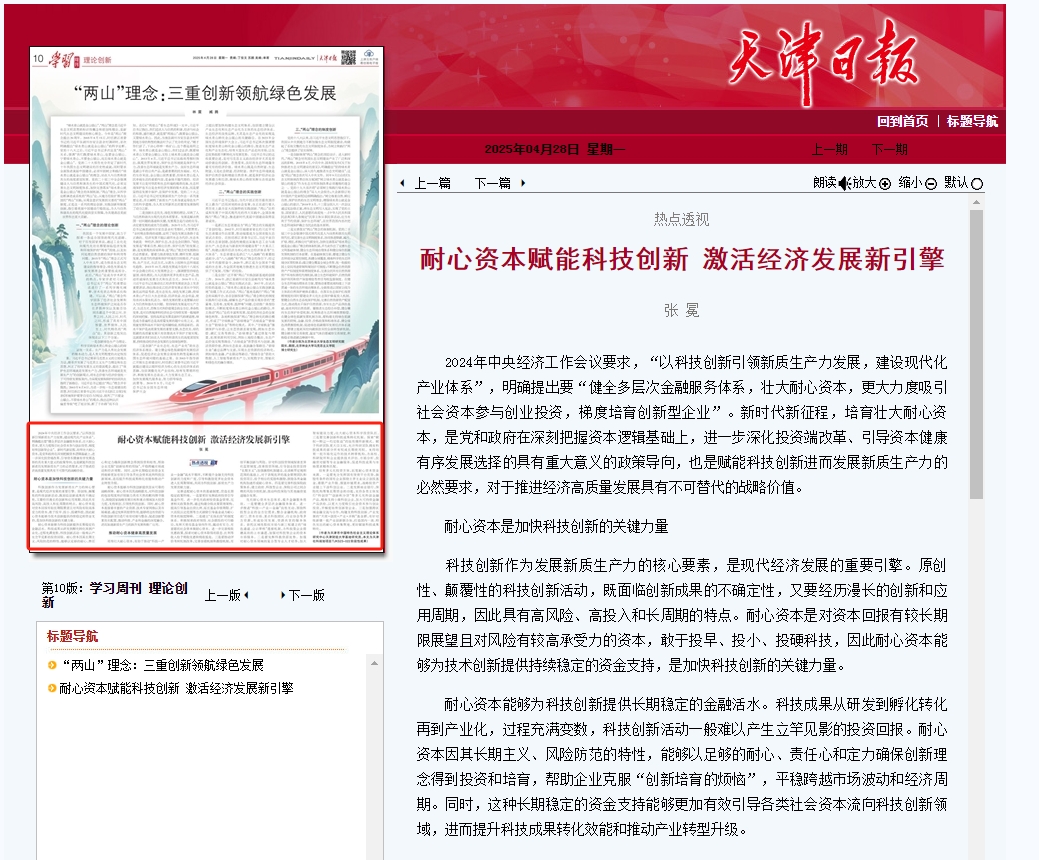Image resolution: width=1039 pixels, height=860 pixels.
Task: Click the highlighted lower article in page thumbnail
Action: pos(205,485)
